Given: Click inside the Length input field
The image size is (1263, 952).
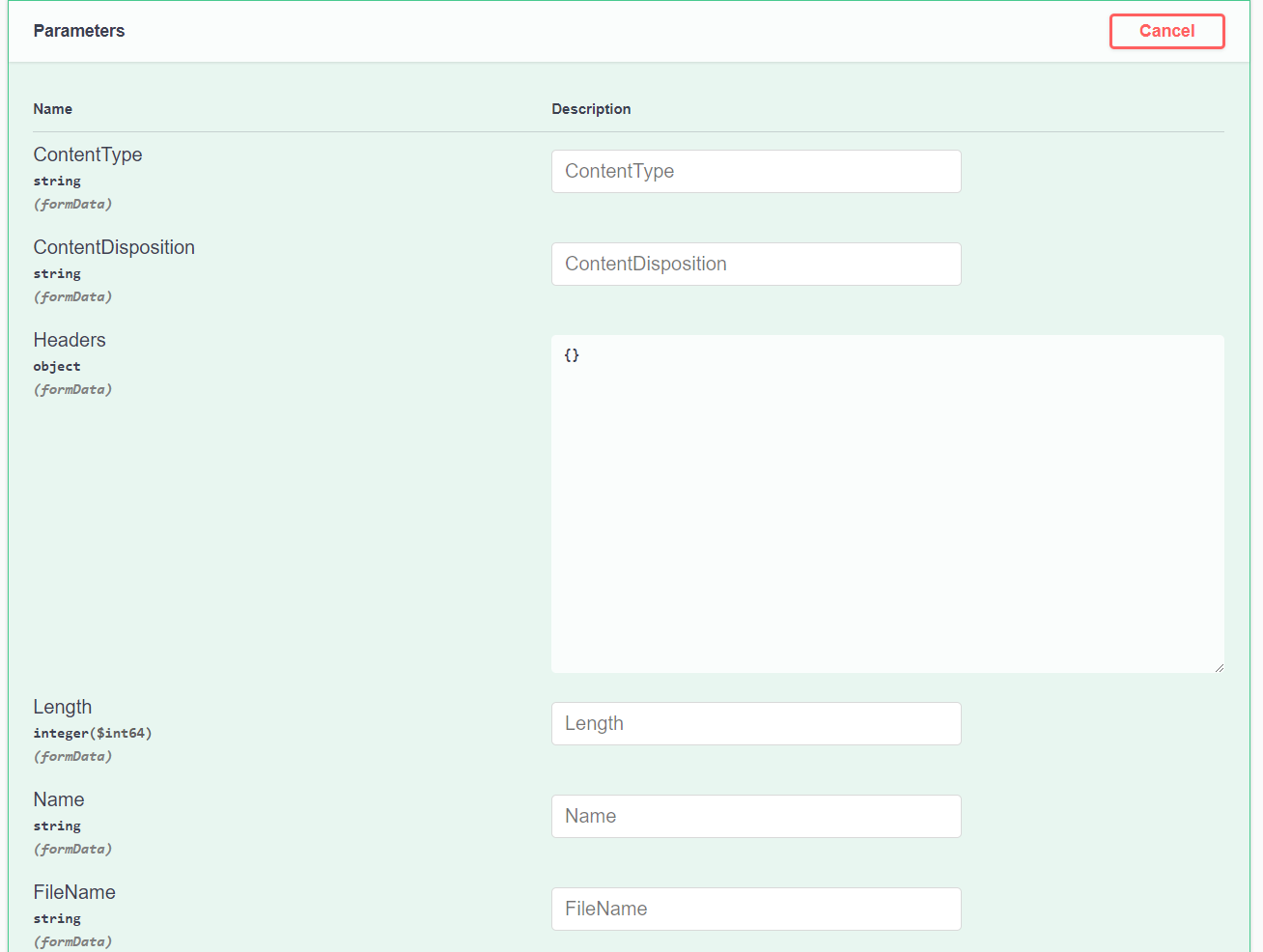Looking at the screenshot, I should click(x=756, y=723).
